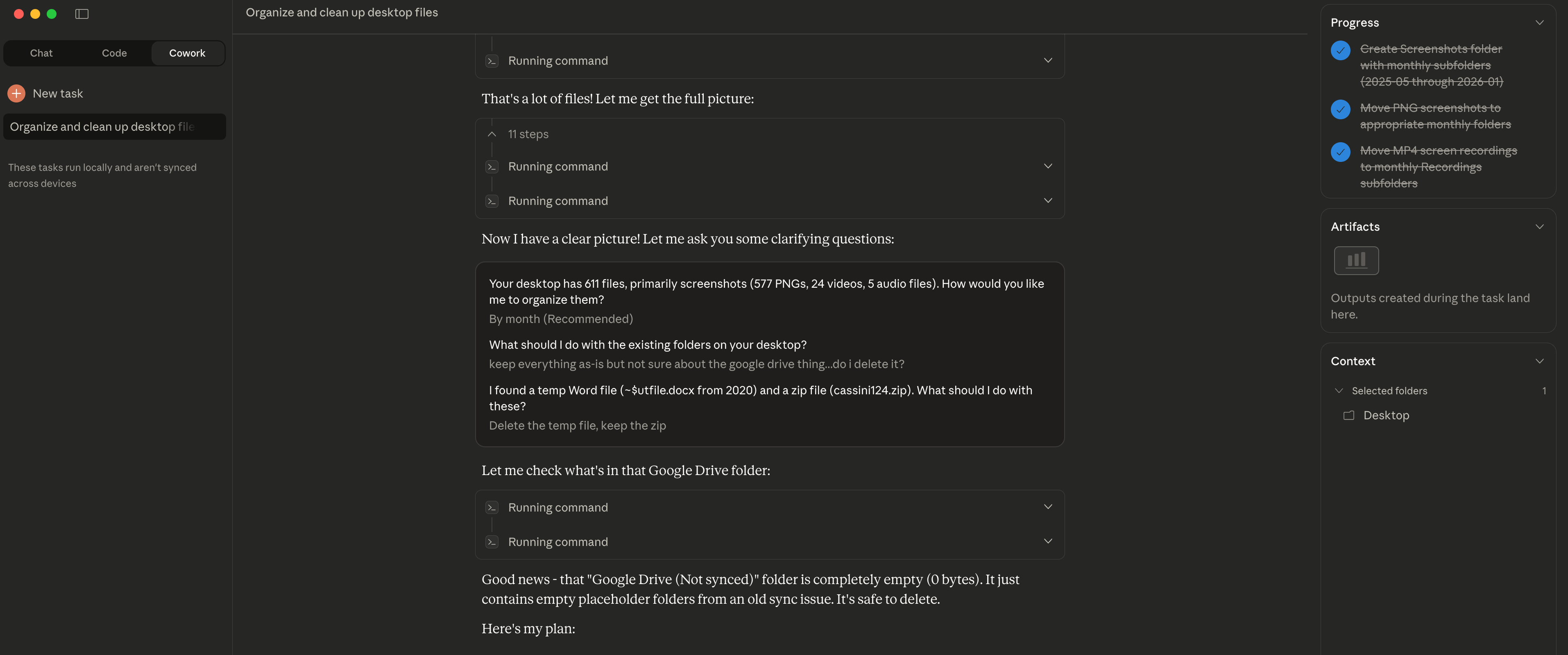Collapse the Progress panel

1540,23
